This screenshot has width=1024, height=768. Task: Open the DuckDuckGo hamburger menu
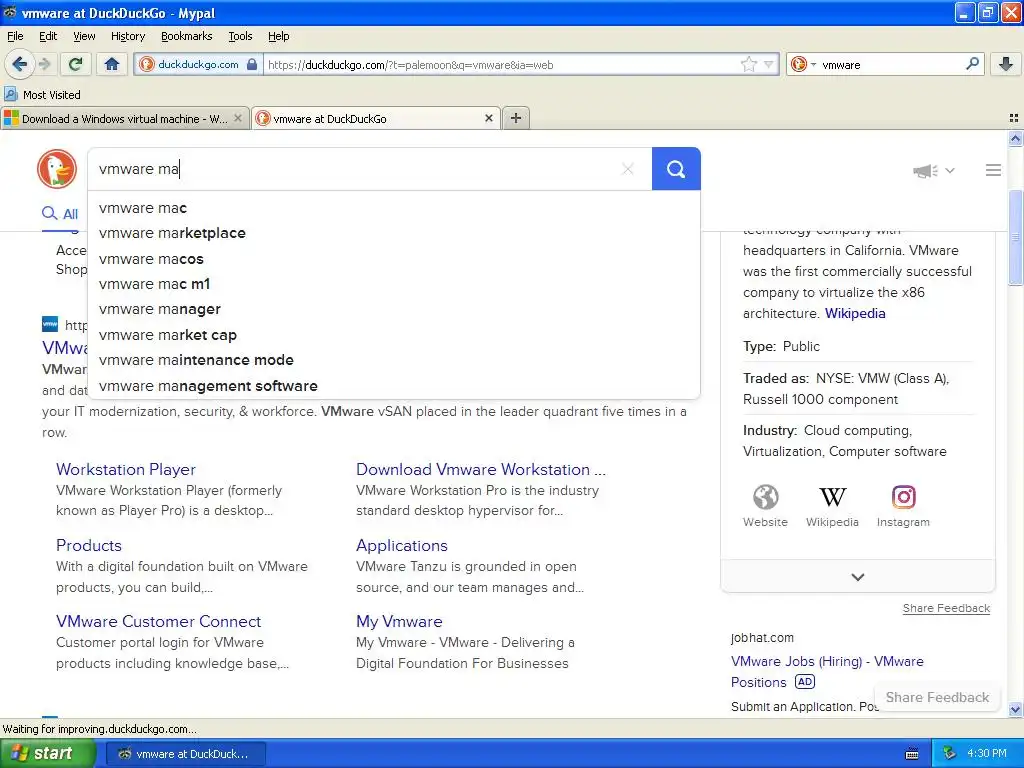(x=993, y=170)
